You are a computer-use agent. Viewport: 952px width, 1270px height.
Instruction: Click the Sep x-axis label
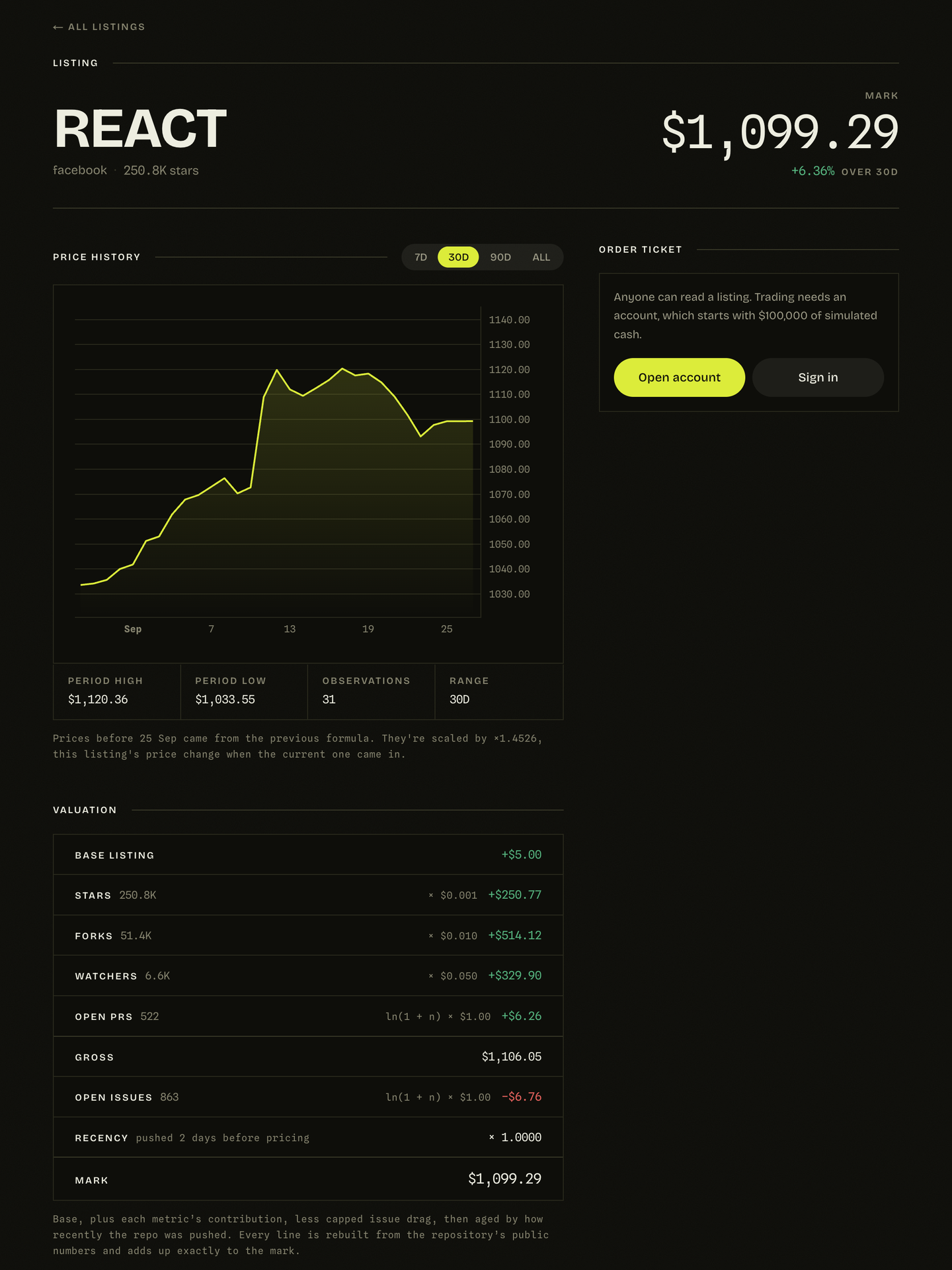click(133, 629)
